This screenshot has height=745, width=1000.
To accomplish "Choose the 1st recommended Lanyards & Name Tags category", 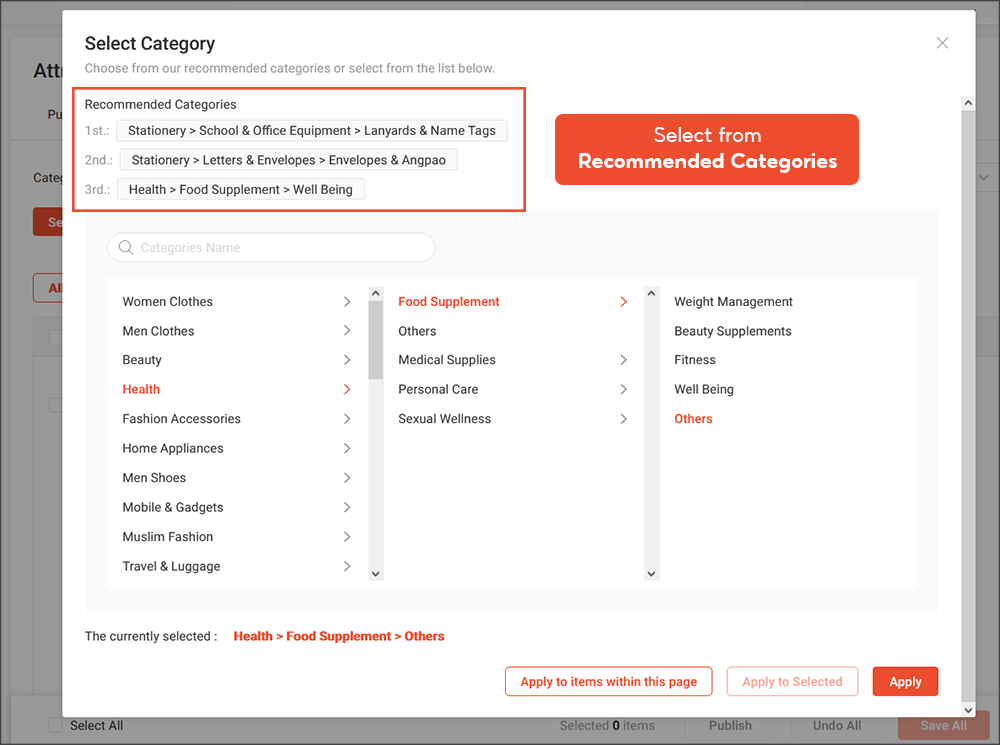I will [x=311, y=130].
